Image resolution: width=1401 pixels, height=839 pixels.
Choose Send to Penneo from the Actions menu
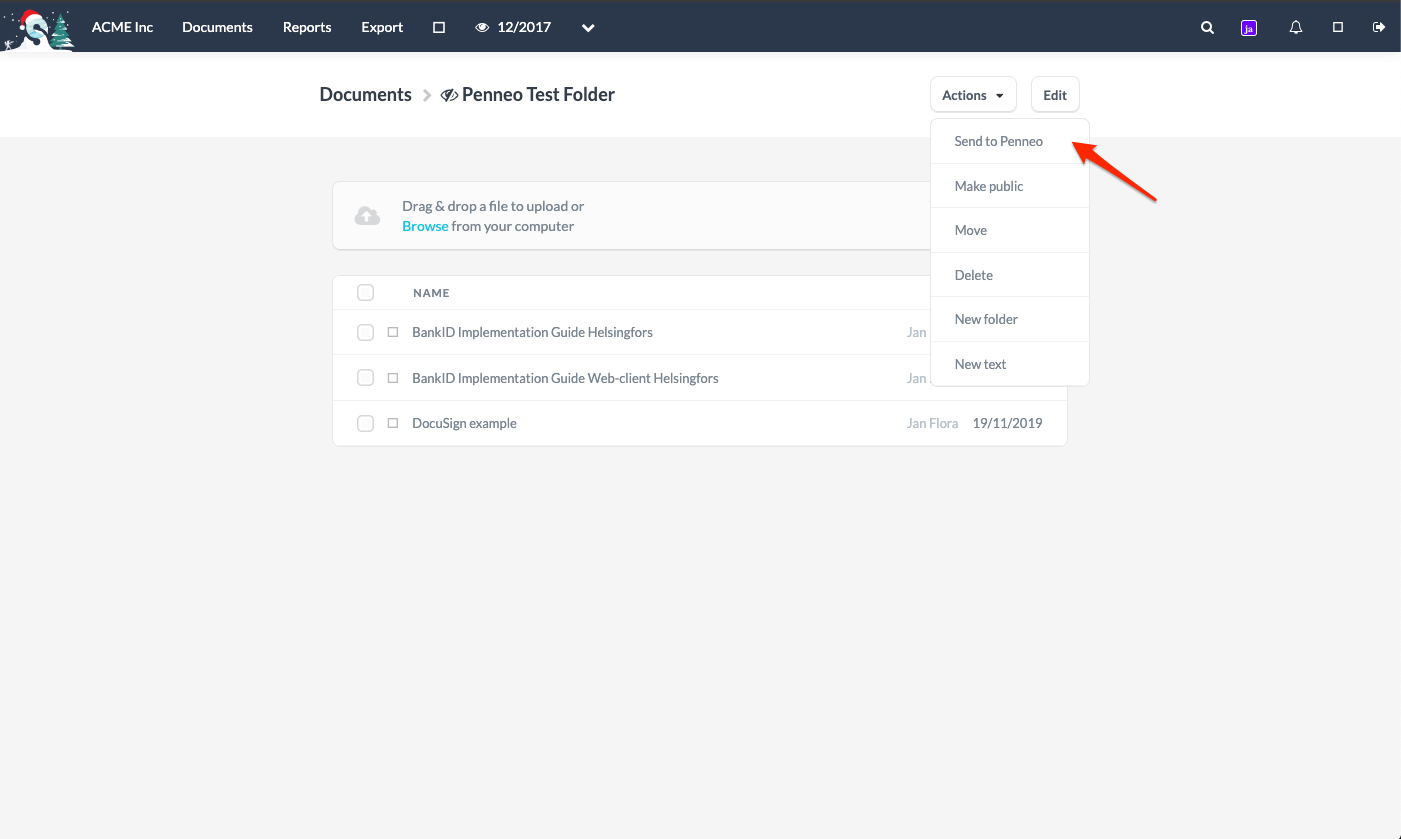click(x=1010, y=141)
